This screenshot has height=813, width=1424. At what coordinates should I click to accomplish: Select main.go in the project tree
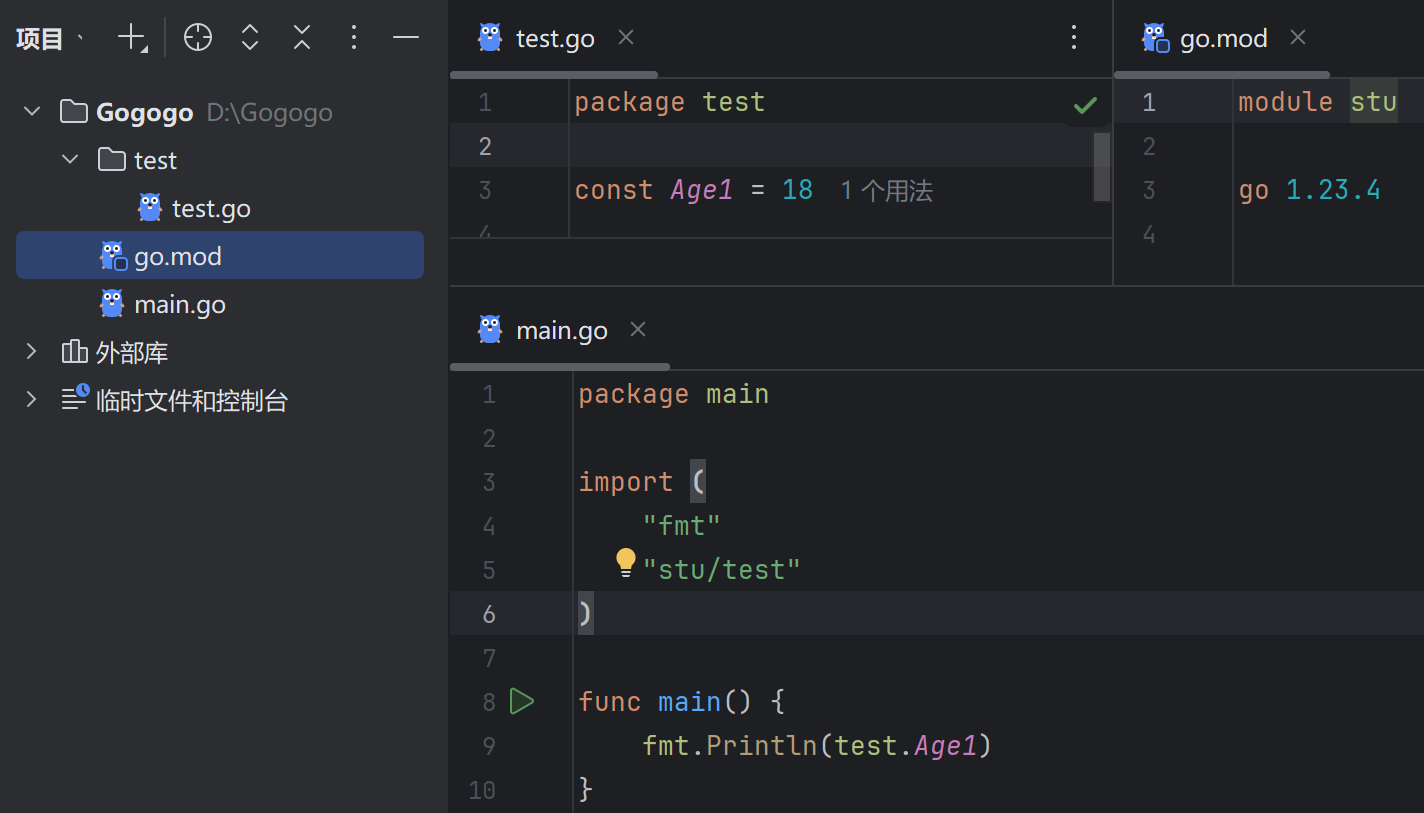click(179, 305)
